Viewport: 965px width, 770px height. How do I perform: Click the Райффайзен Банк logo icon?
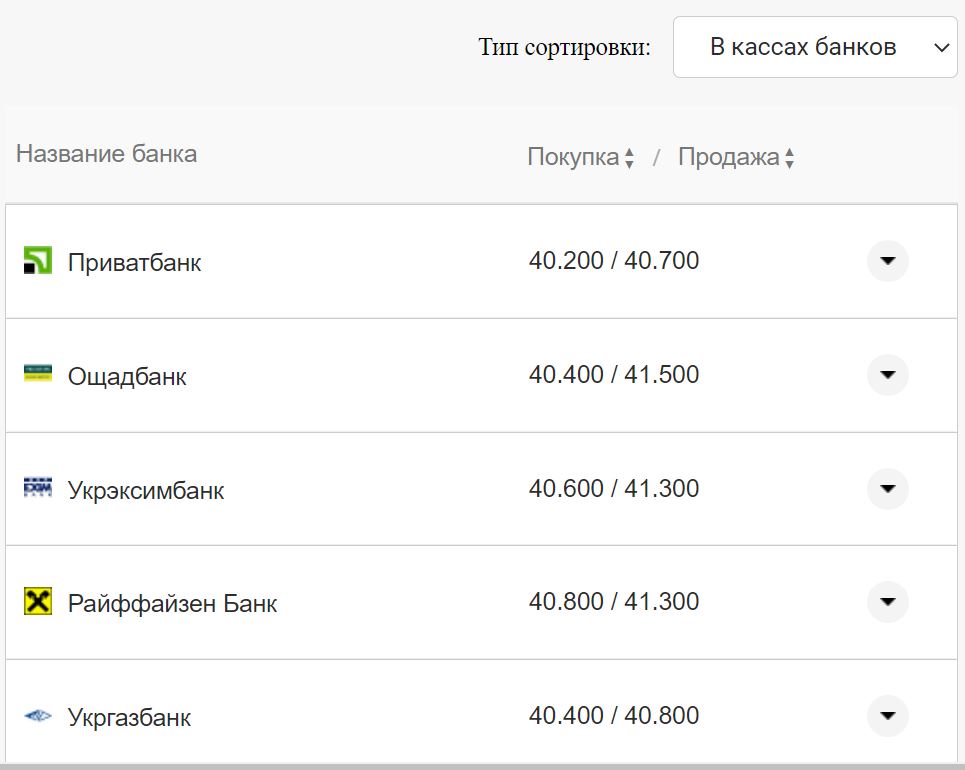[37, 602]
